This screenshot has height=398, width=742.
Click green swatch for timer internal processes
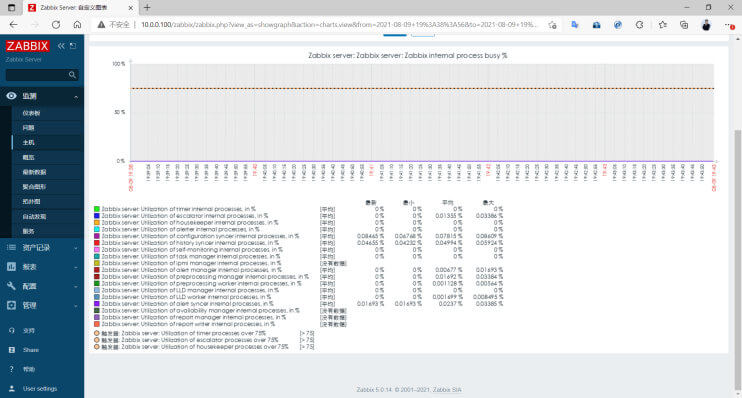[x=97, y=209]
